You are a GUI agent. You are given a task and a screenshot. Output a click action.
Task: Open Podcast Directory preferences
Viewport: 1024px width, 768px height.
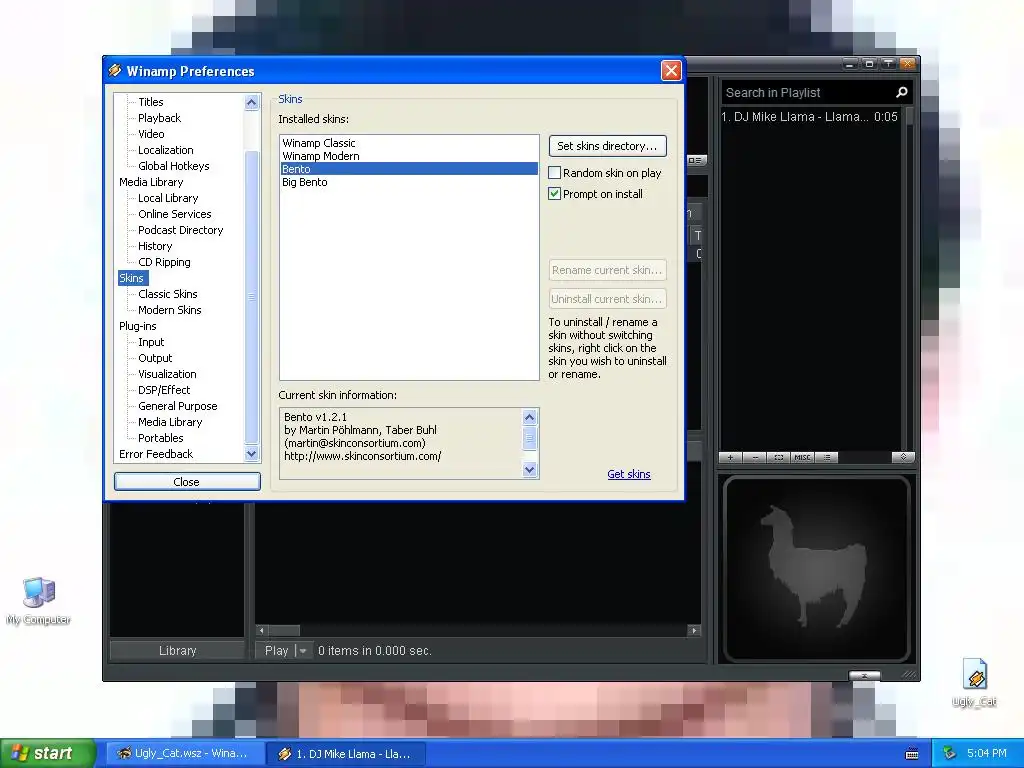[180, 230]
